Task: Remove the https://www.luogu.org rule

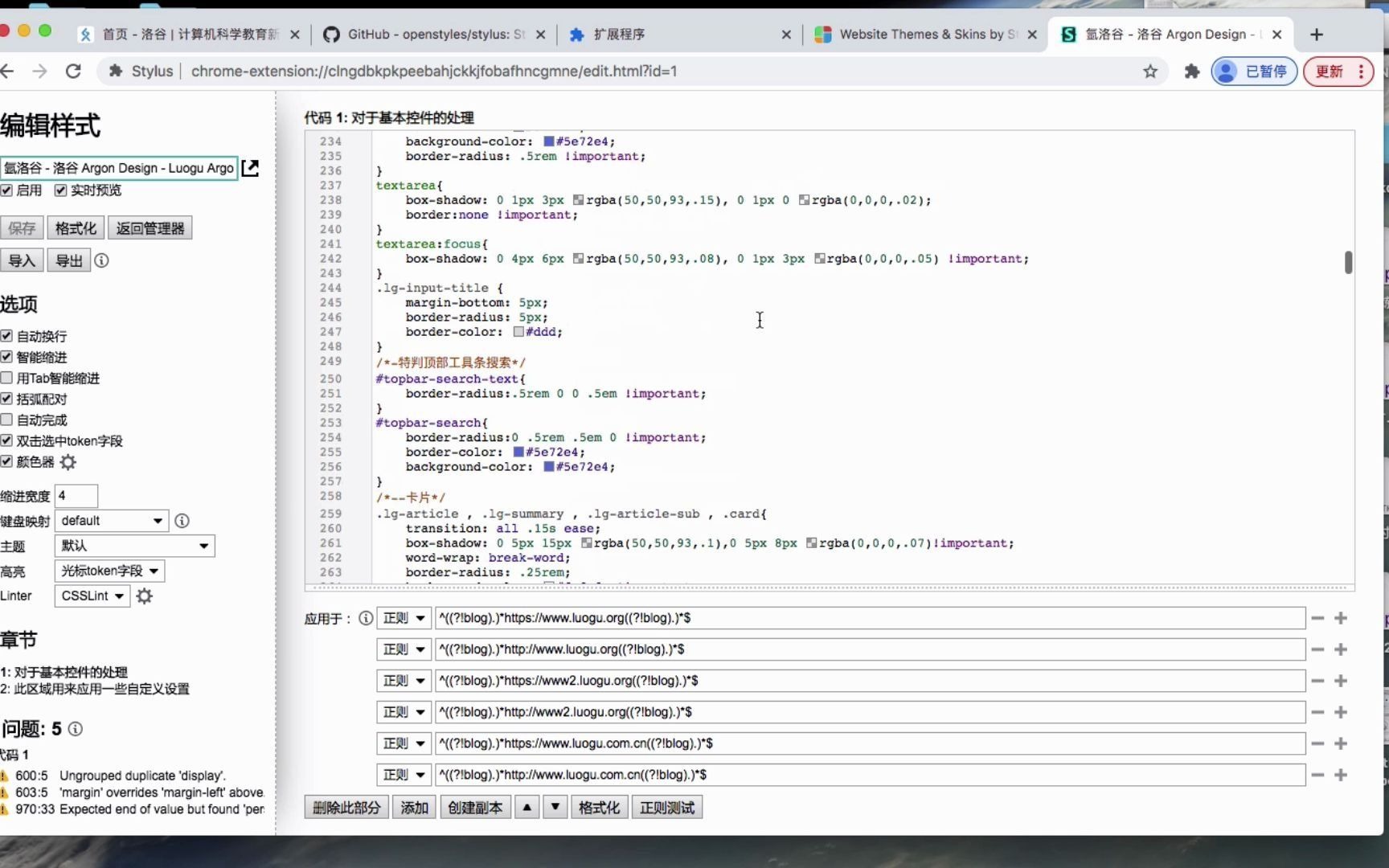Action: (1317, 618)
